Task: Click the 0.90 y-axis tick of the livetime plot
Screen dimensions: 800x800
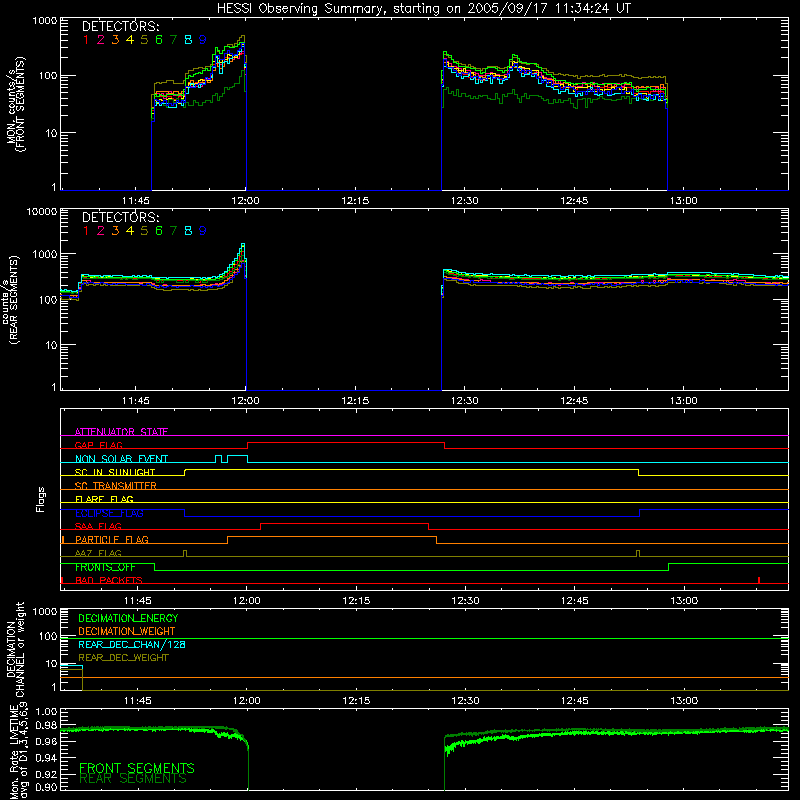Action: [x=46, y=787]
